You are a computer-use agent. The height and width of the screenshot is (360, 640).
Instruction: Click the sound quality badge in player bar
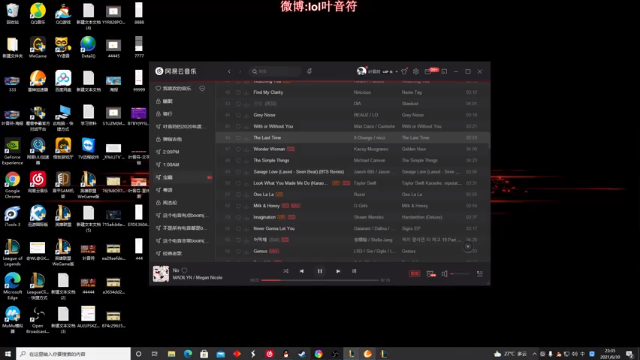point(414,274)
